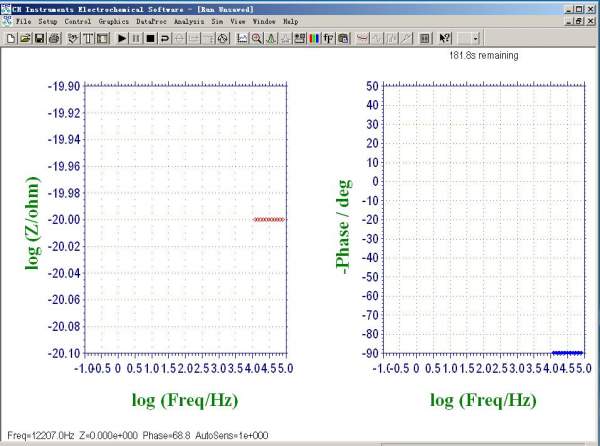
Task: Open the Setup menu
Action: tap(47, 21)
